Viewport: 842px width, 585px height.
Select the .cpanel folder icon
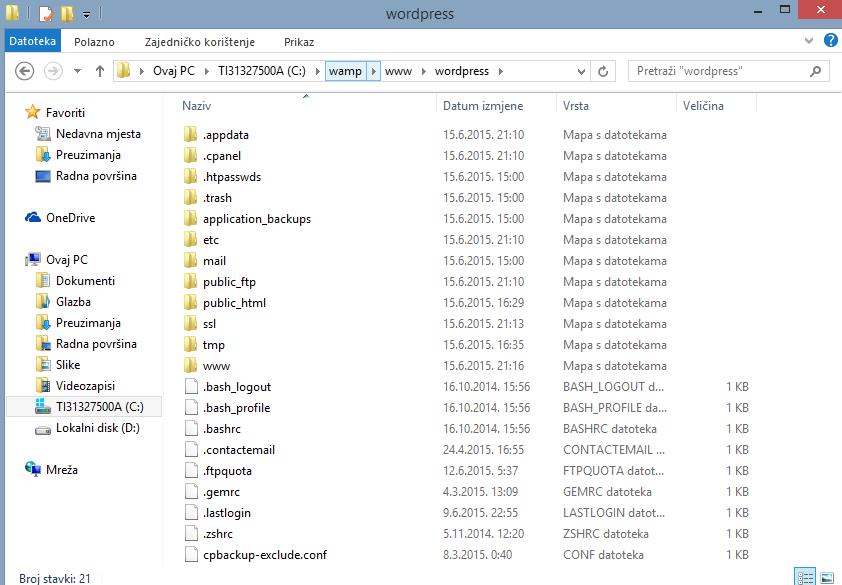click(x=191, y=155)
